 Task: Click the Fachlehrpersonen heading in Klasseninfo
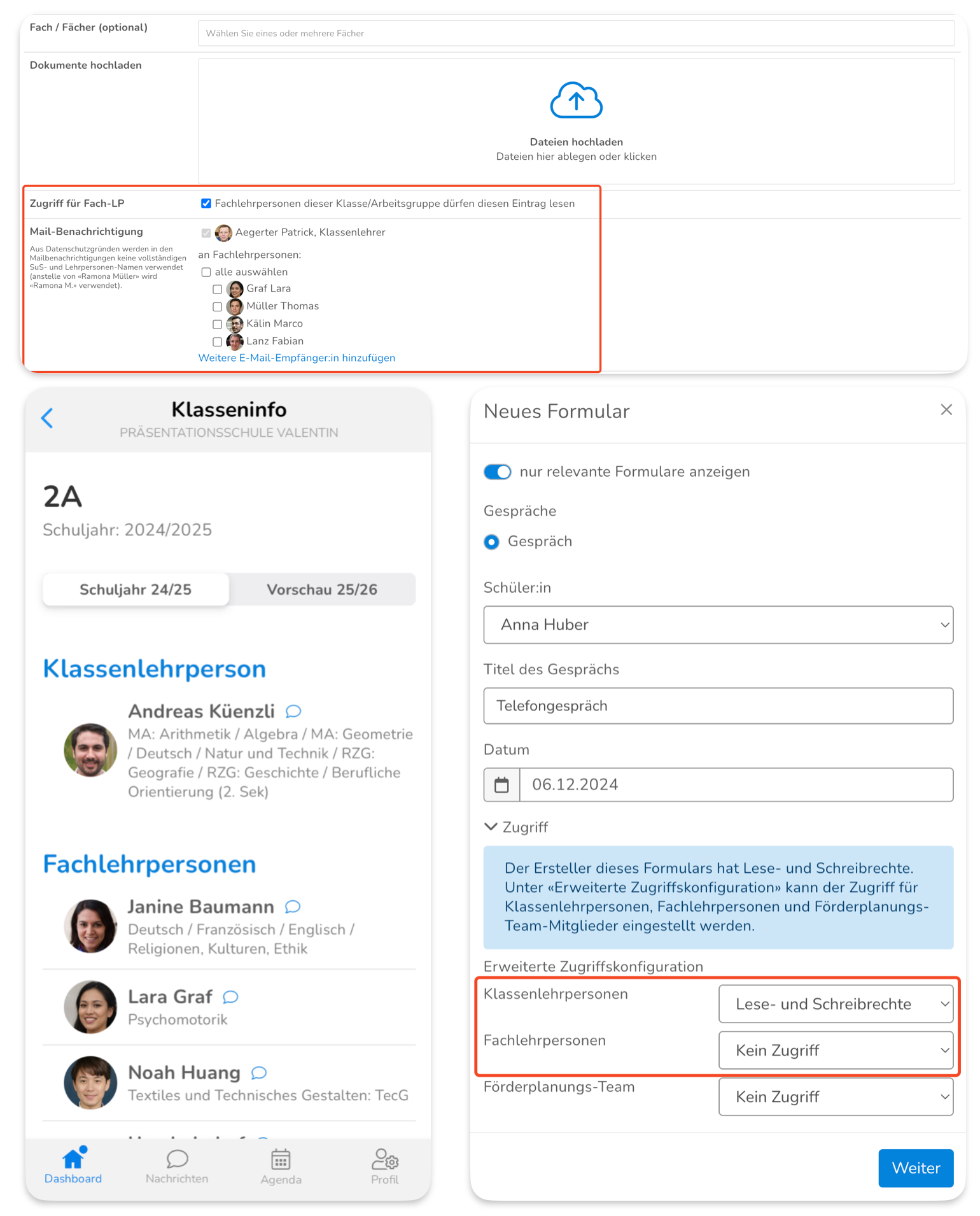(x=150, y=865)
